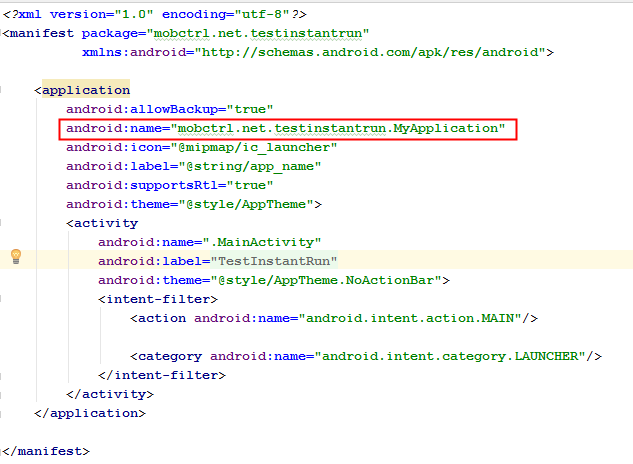Collapse the manifest element fold marker

point(1,33)
